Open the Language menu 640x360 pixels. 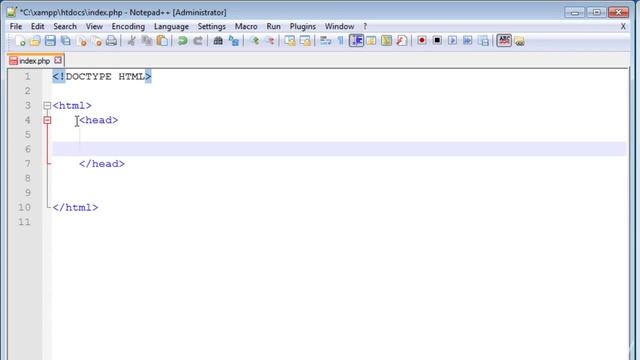[x=171, y=27]
